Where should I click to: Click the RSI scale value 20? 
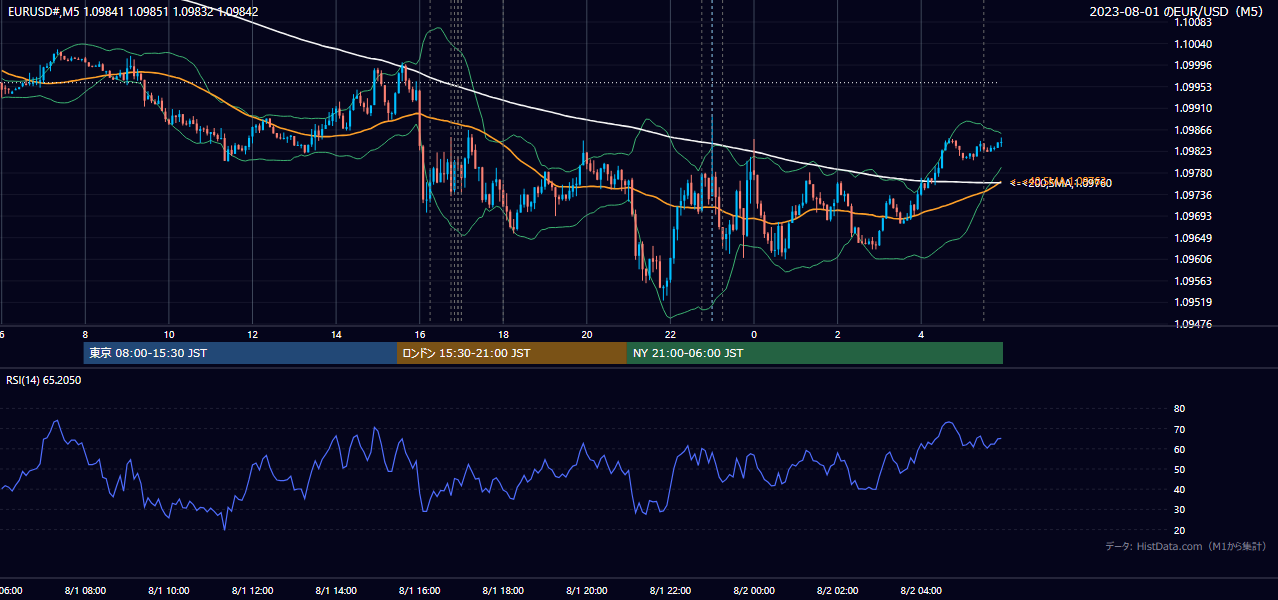tap(1179, 530)
